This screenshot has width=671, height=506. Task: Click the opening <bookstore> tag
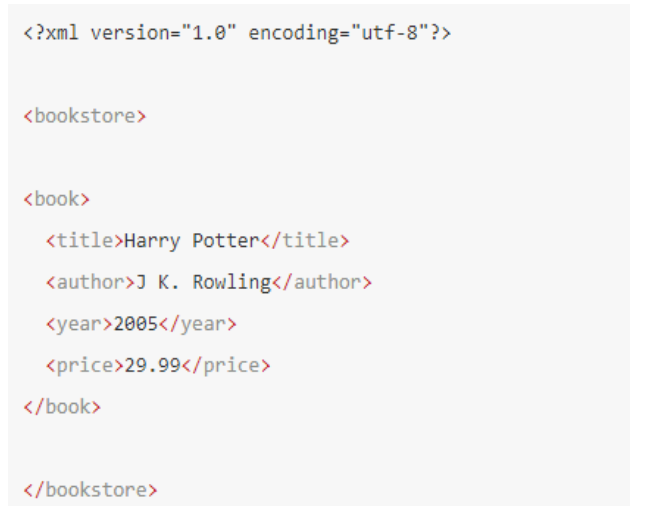click(85, 116)
